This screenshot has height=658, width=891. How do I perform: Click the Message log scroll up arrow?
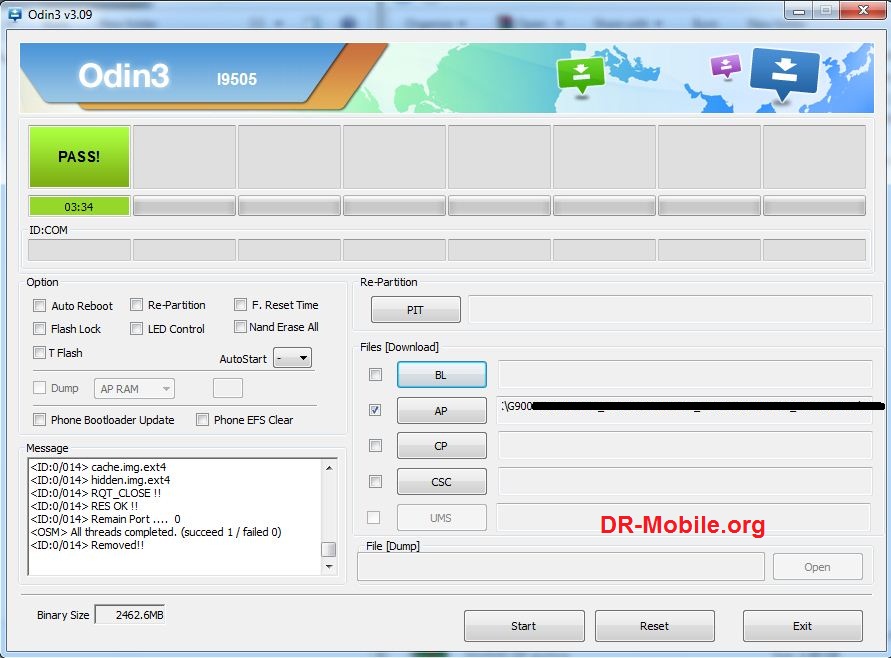(329, 468)
